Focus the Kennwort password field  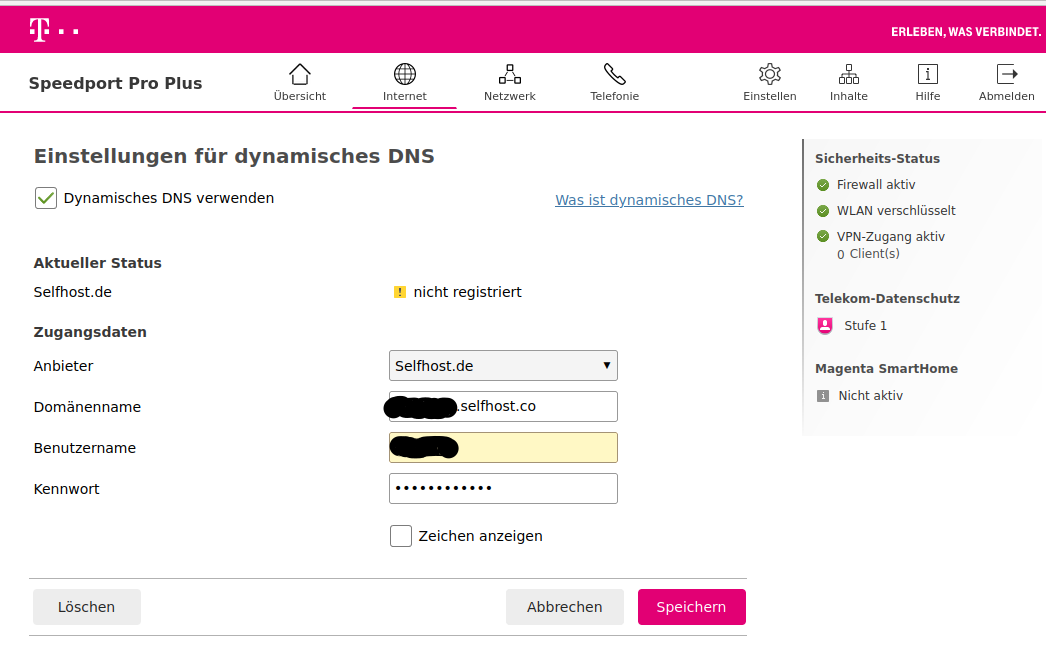pyautogui.click(x=503, y=488)
